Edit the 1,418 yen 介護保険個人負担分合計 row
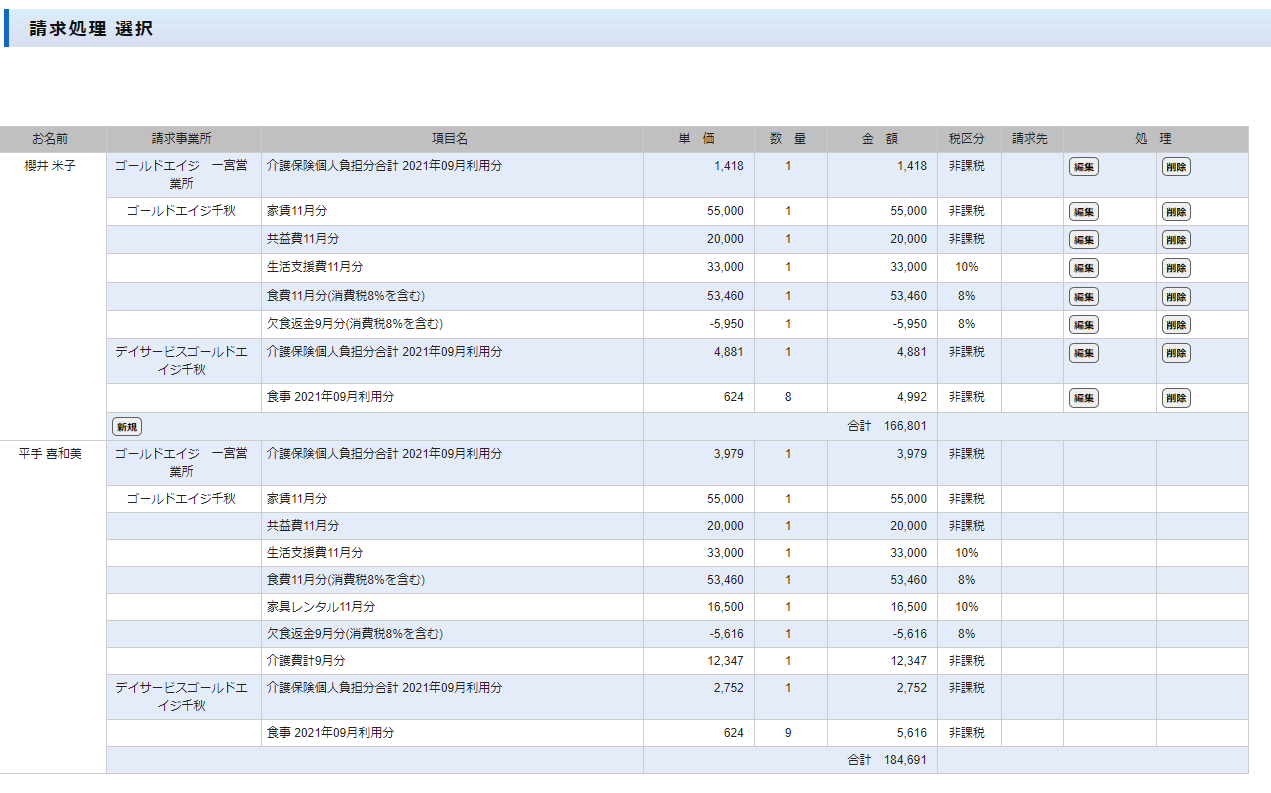The height and width of the screenshot is (793, 1271). coord(1083,167)
